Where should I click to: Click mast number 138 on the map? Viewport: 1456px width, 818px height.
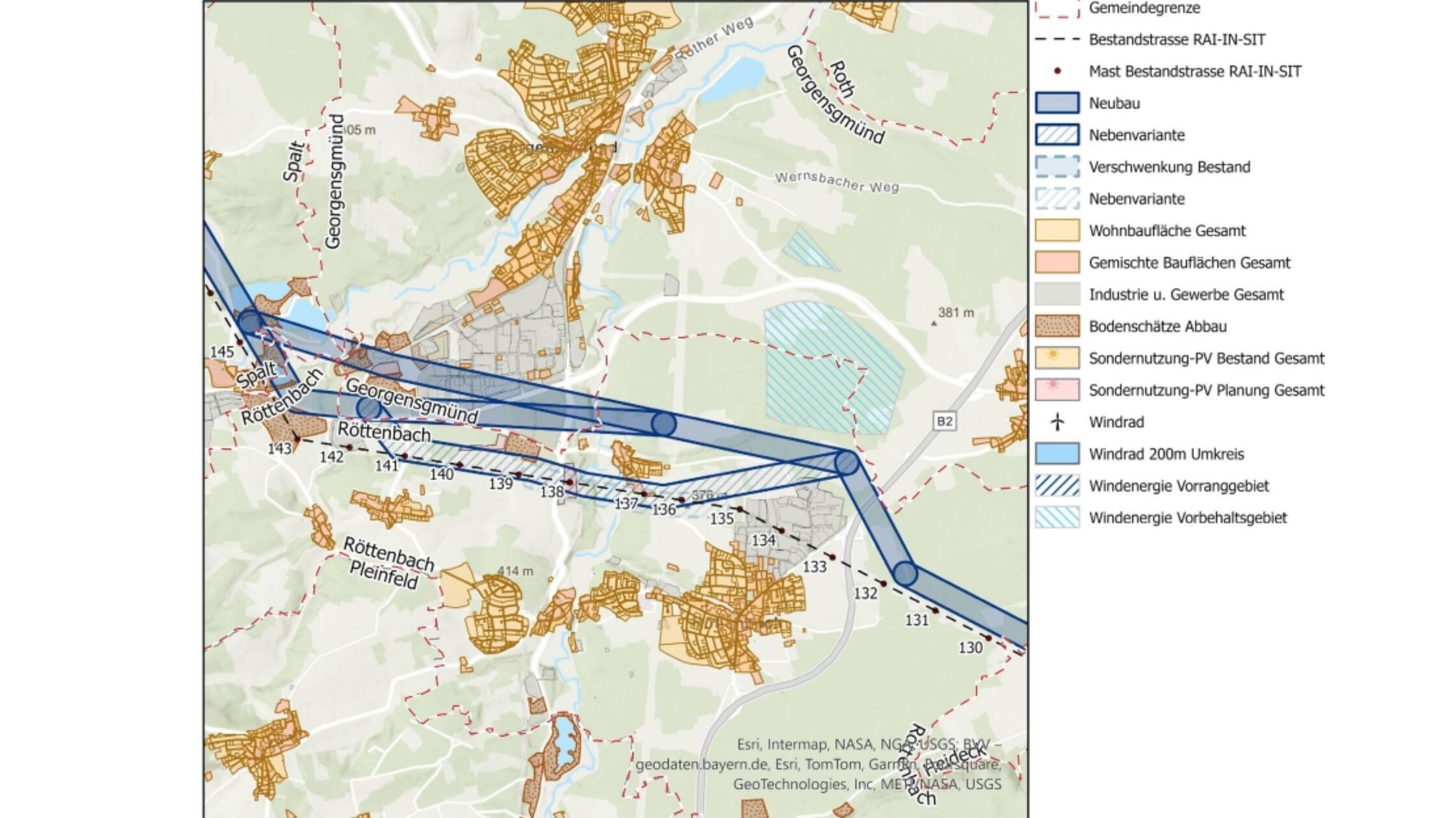[552, 492]
